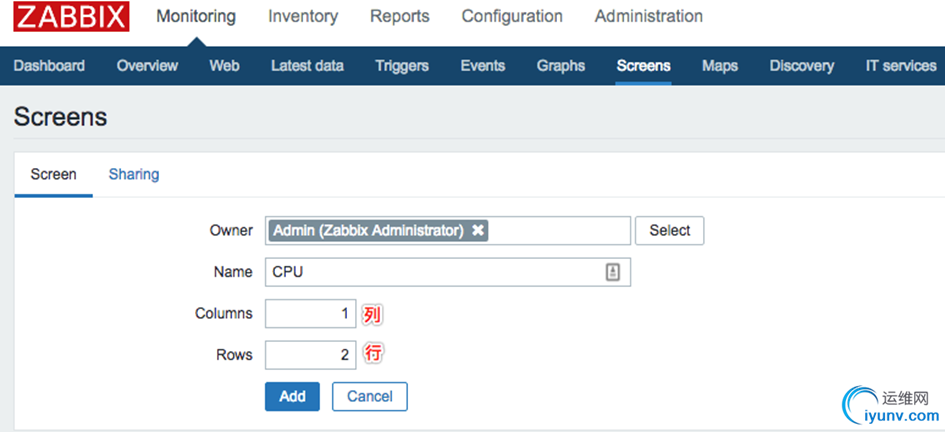Remove Admin owner tag with x icon

pos(478,231)
